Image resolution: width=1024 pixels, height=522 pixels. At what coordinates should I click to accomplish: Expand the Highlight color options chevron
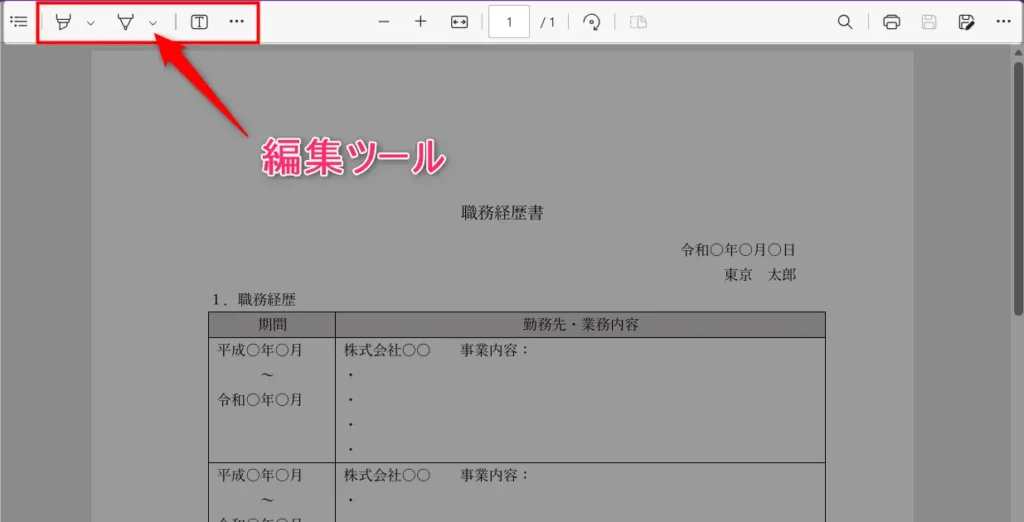(91, 22)
